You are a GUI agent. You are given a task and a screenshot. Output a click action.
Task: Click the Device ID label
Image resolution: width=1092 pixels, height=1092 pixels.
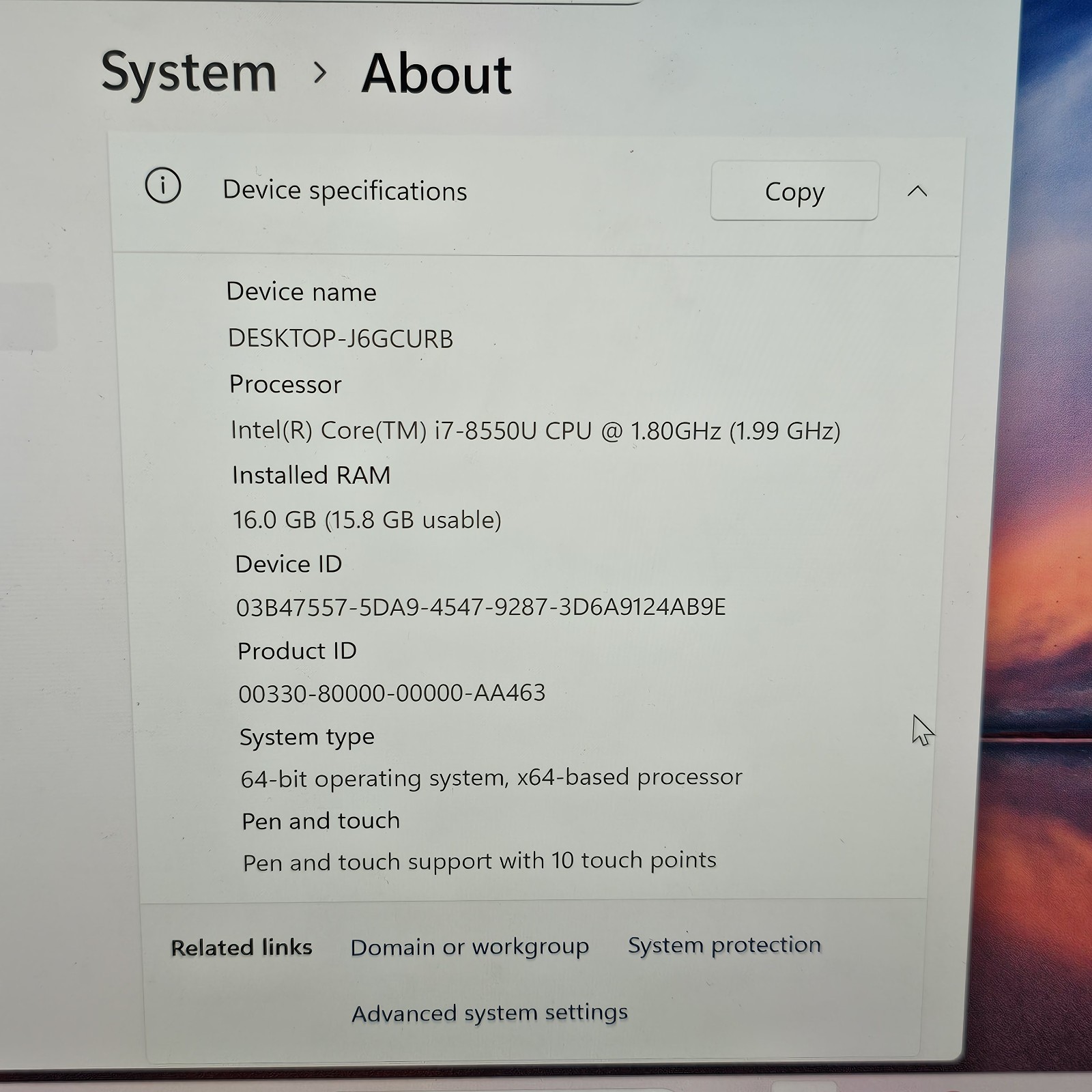pyautogui.click(x=289, y=564)
